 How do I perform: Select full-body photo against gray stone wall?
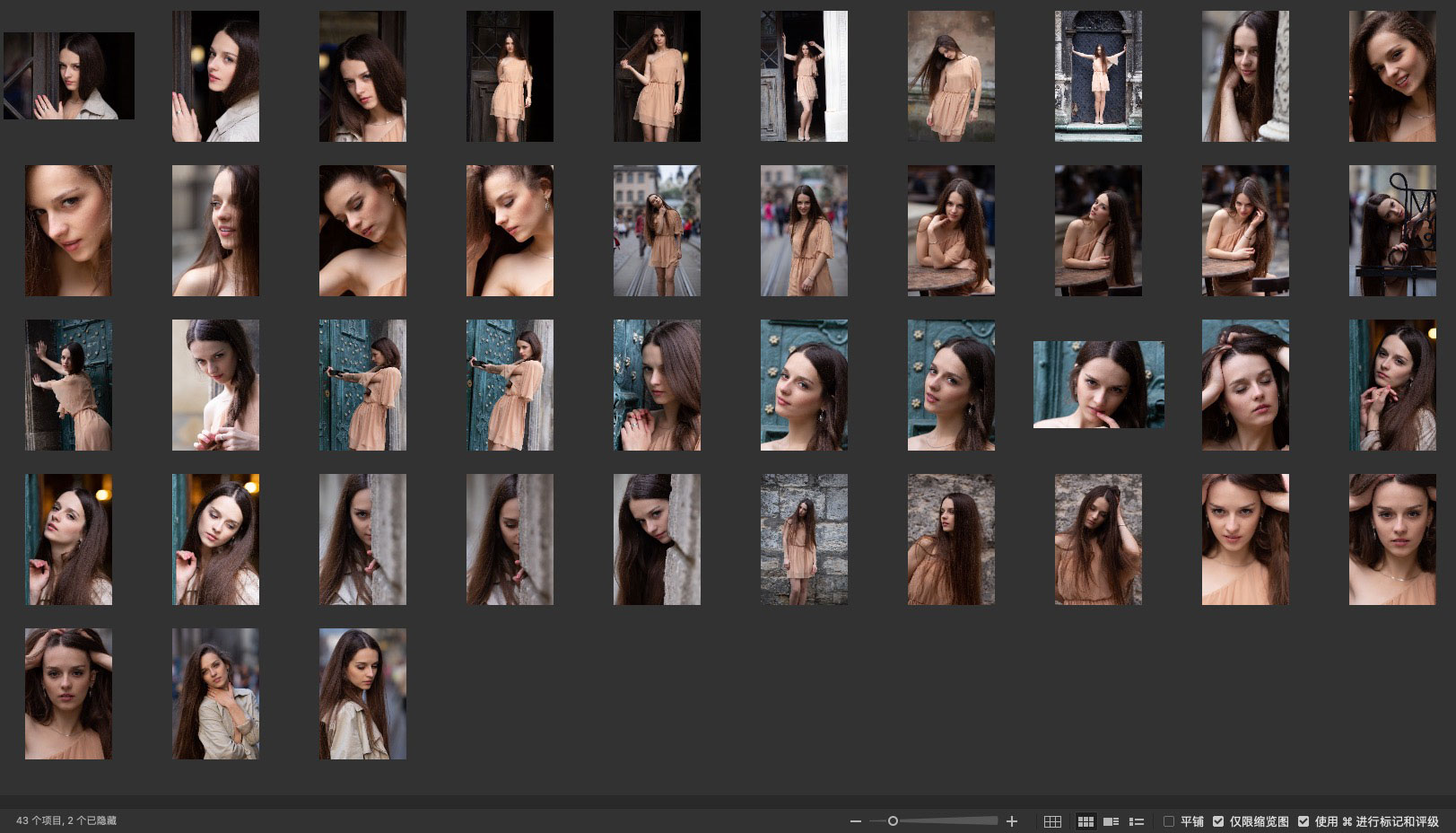(x=804, y=539)
